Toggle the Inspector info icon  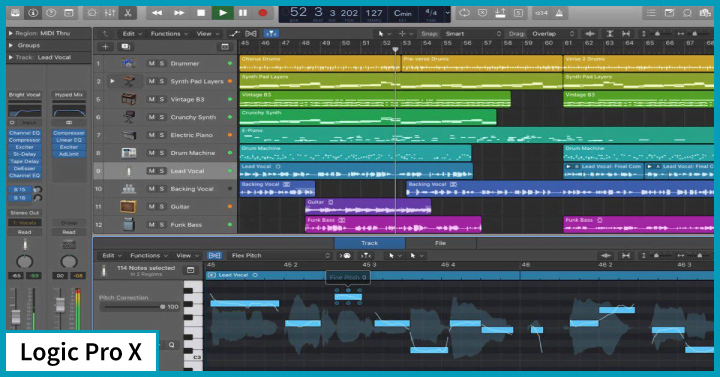pos(33,13)
